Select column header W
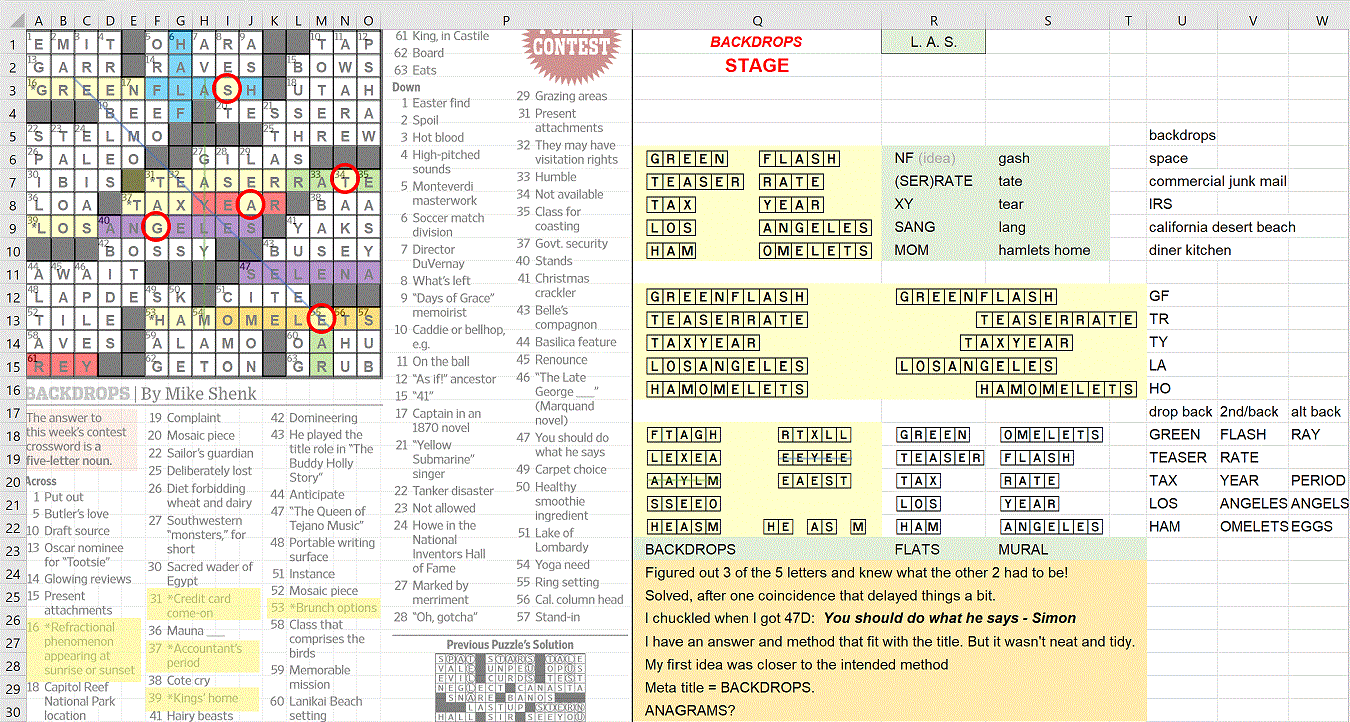The height and width of the screenshot is (722, 1350). [x=1320, y=20]
